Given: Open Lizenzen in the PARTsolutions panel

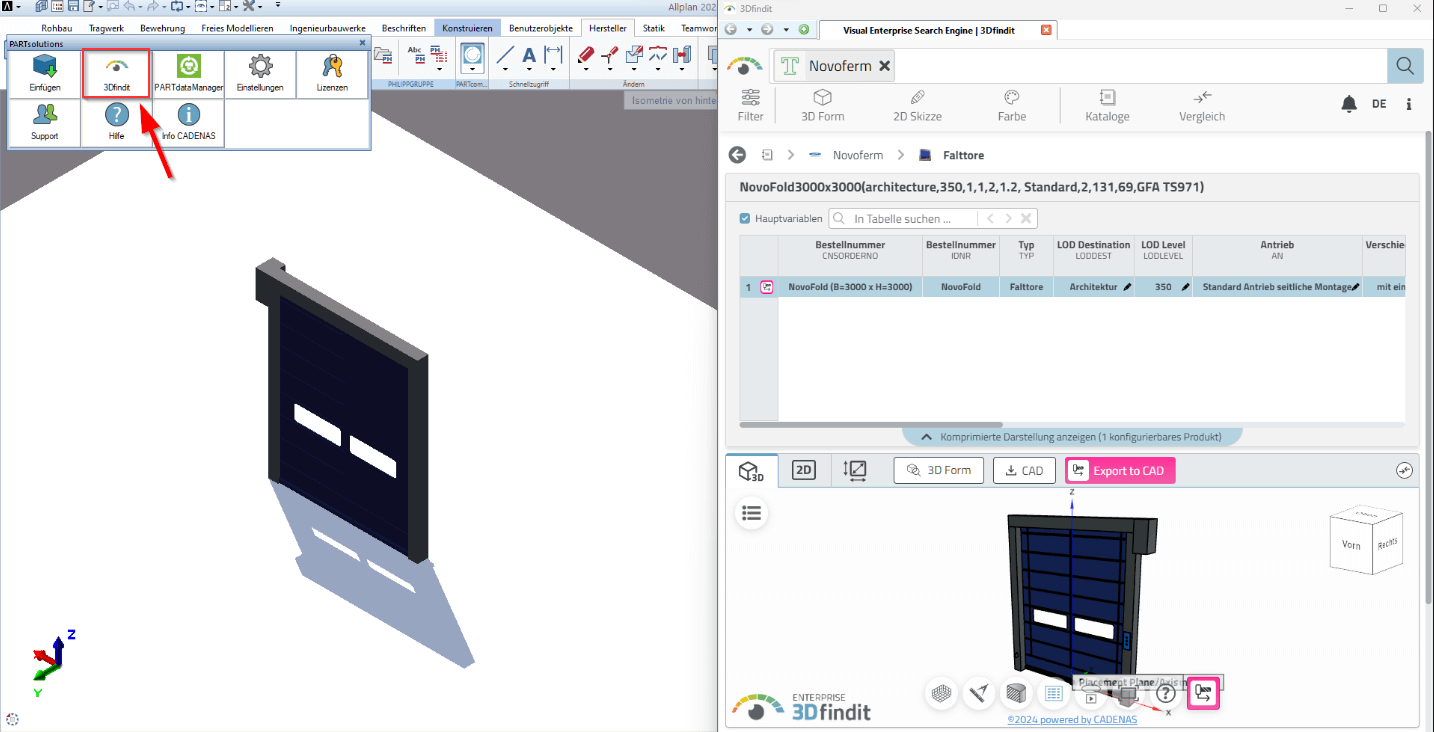Looking at the screenshot, I should coord(332,75).
